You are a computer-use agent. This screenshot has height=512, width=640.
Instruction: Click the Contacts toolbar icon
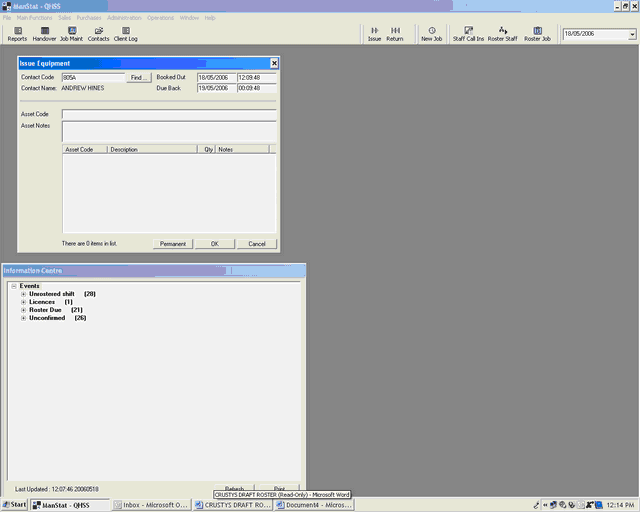click(98, 34)
